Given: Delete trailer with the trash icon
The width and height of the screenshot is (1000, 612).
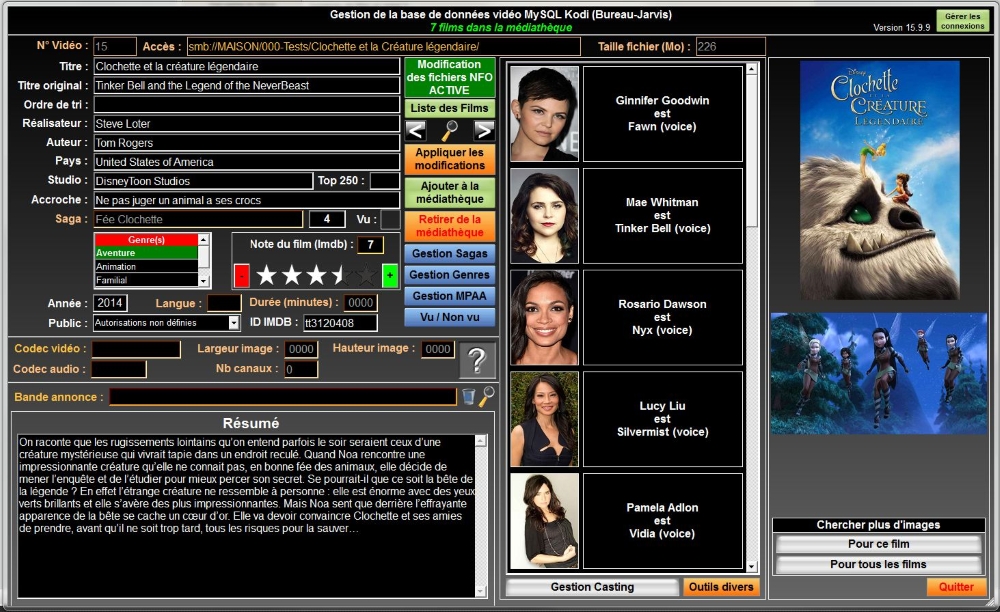Looking at the screenshot, I should click(x=469, y=397).
